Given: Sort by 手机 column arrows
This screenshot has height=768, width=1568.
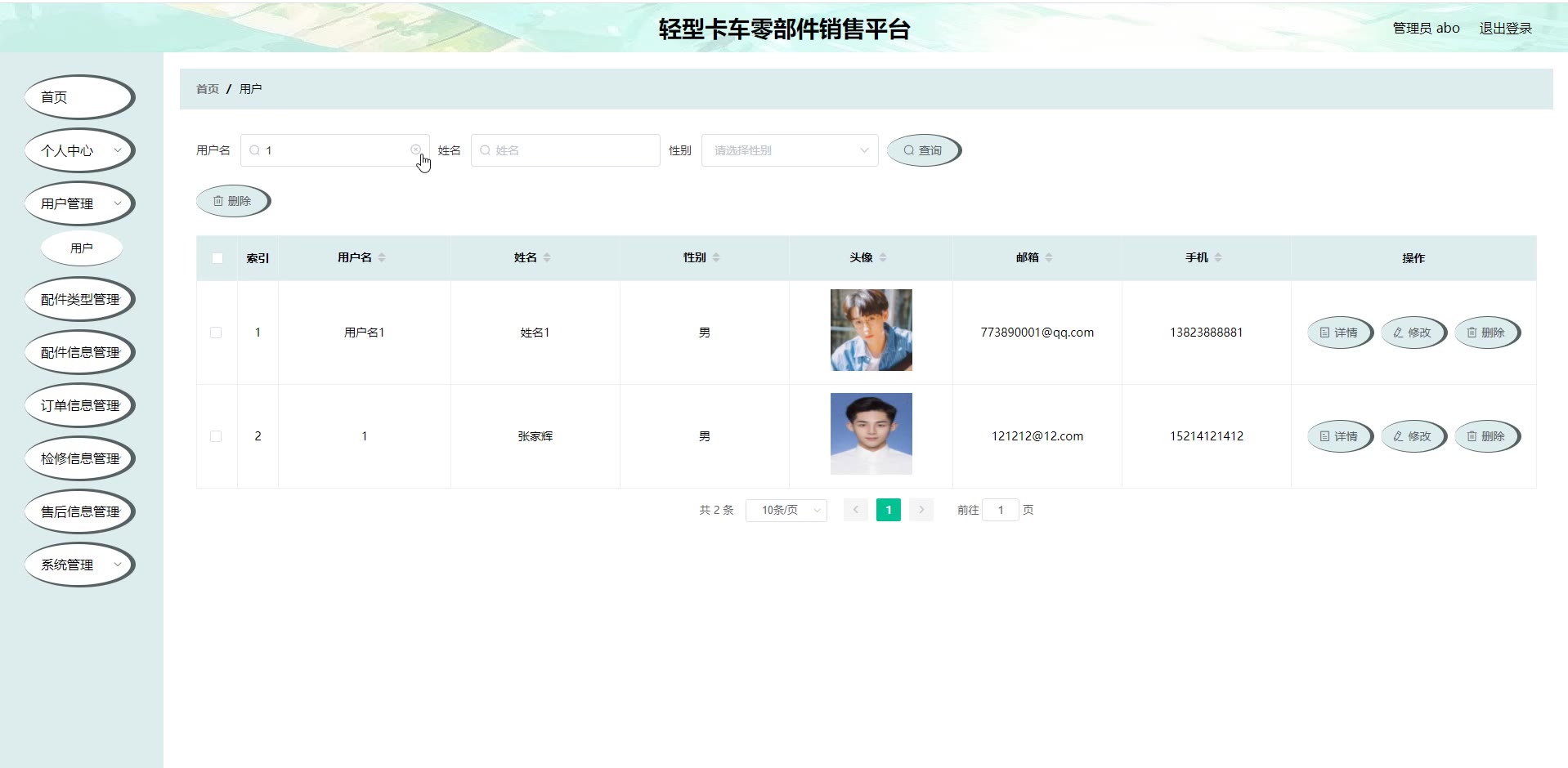Looking at the screenshot, I should (x=1218, y=257).
